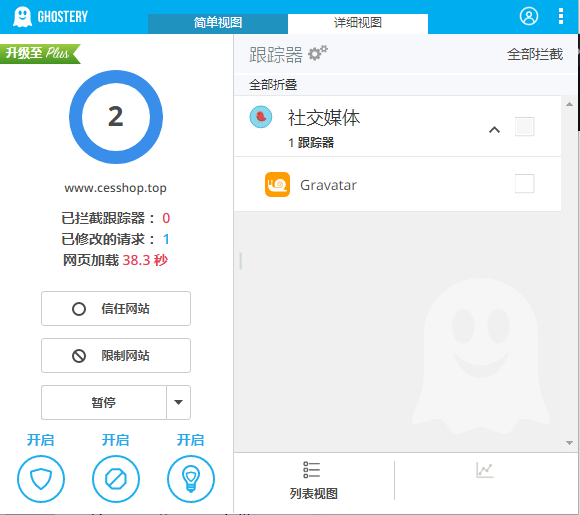The image size is (580, 515).
Task: Check the 社交媒体 category block checkbox
Action: click(x=524, y=127)
